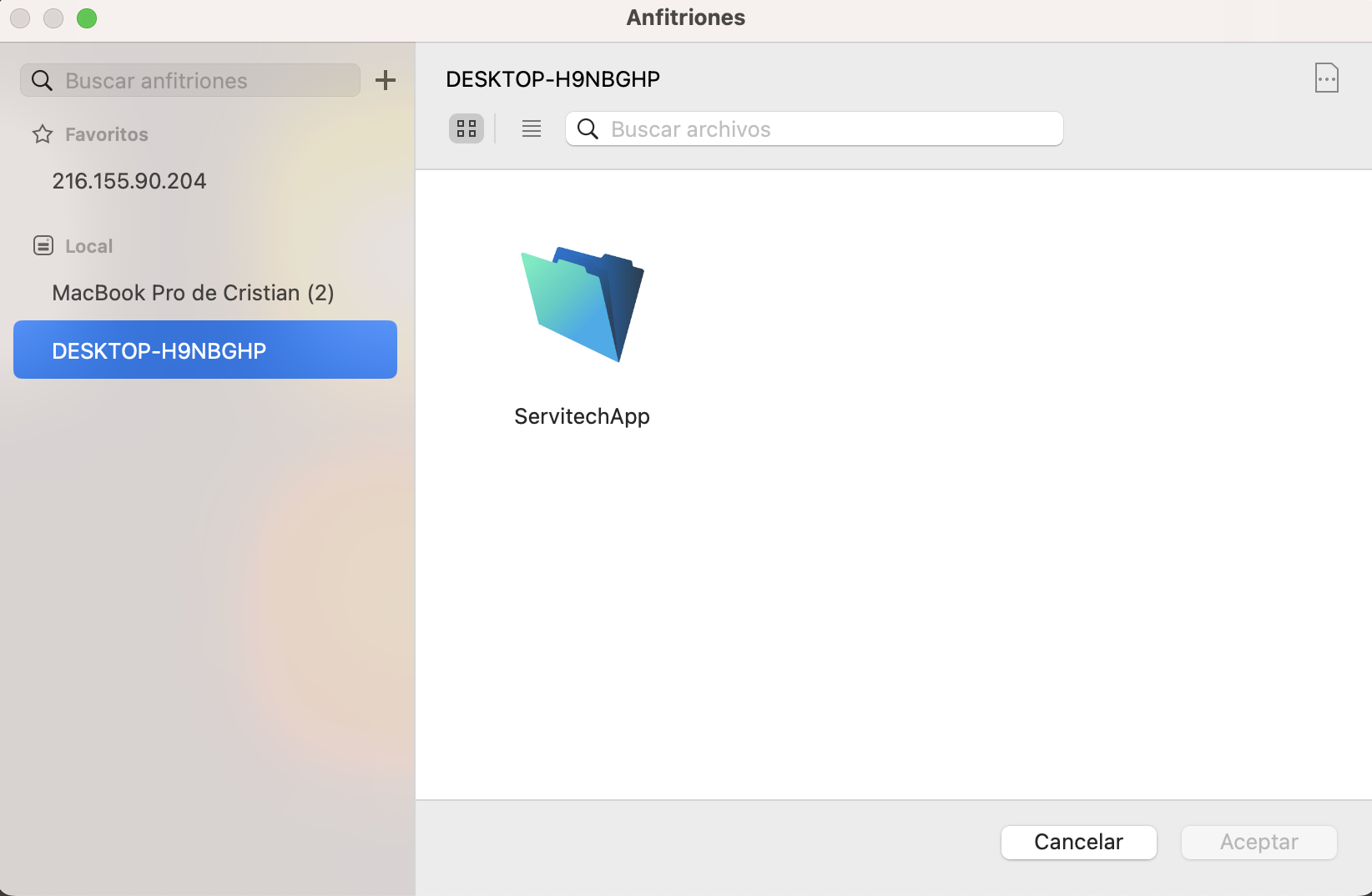Click the Favoritos star icon
The width and height of the screenshot is (1372, 896).
coord(43,134)
